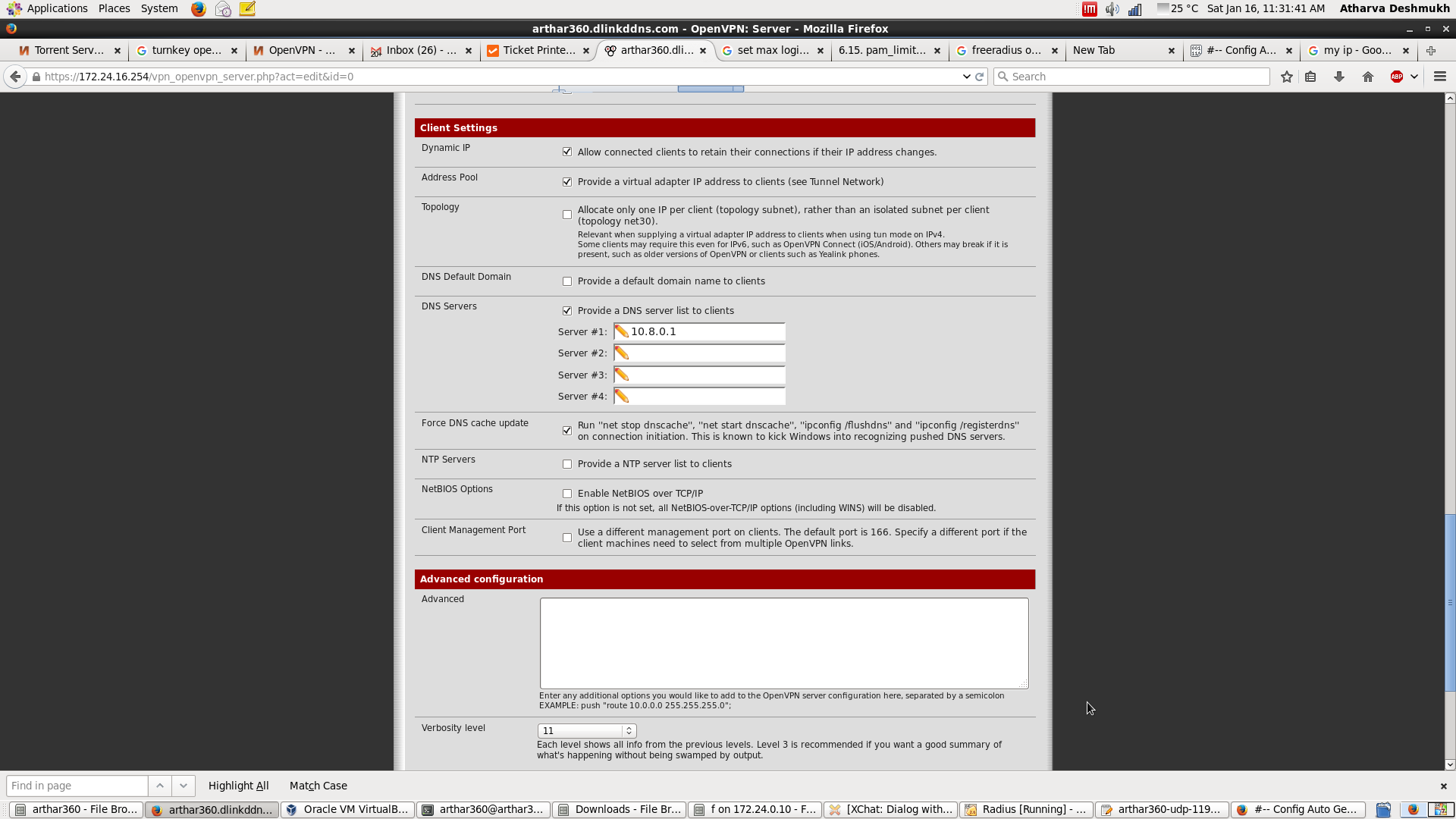Enable DNS Default Domain checkbox
Screen dimensions: 1456x819
[567, 281]
